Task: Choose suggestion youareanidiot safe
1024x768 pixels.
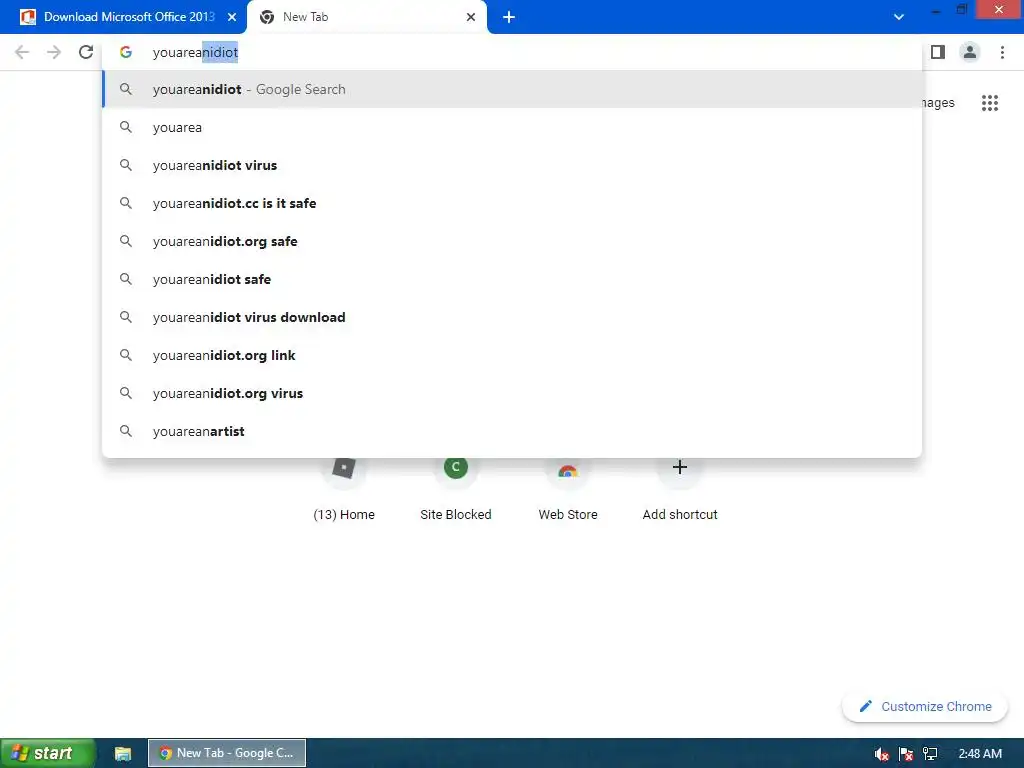Action: click(x=512, y=279)
